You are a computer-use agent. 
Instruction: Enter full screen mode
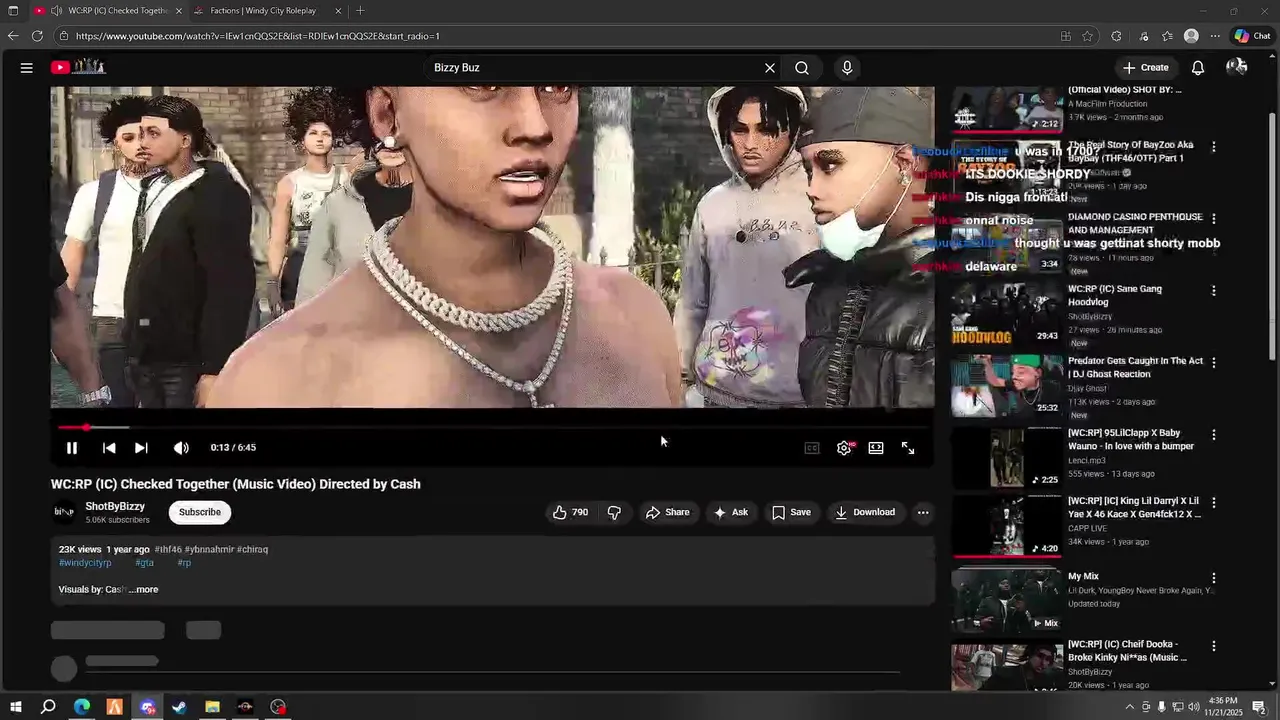point(908,448)
